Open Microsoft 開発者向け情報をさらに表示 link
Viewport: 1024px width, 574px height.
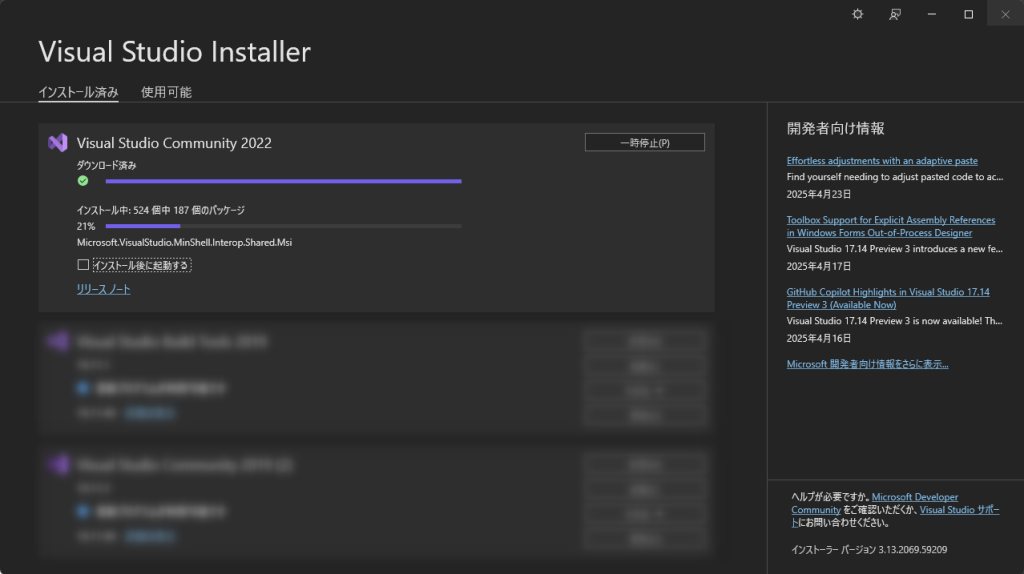pyautogui.click(x=867, y=364)
